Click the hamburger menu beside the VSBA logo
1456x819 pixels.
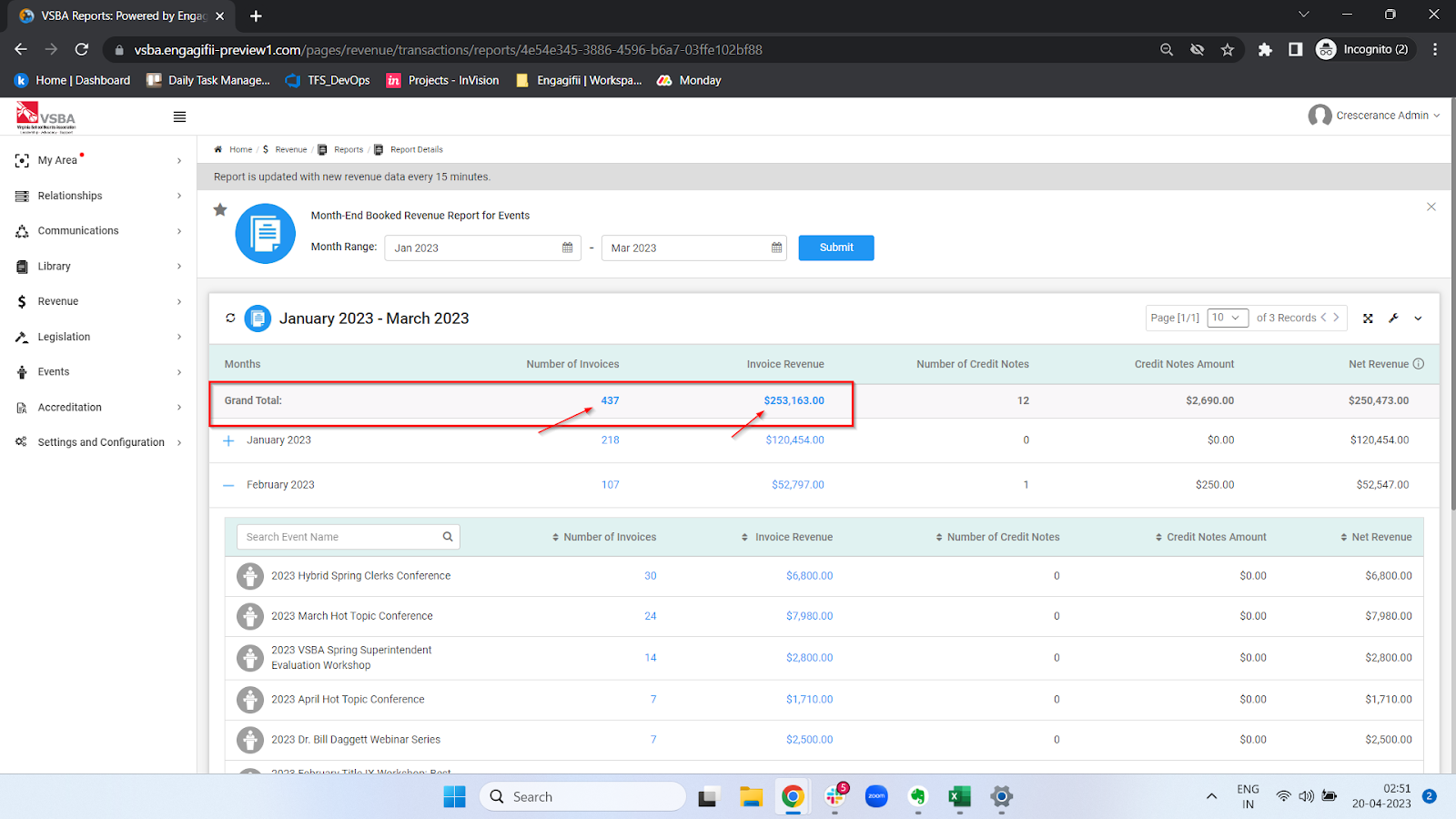tap(178, 116)
